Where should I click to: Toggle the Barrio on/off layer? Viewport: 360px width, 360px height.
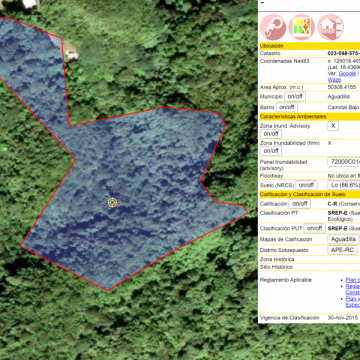click(287, 107)
